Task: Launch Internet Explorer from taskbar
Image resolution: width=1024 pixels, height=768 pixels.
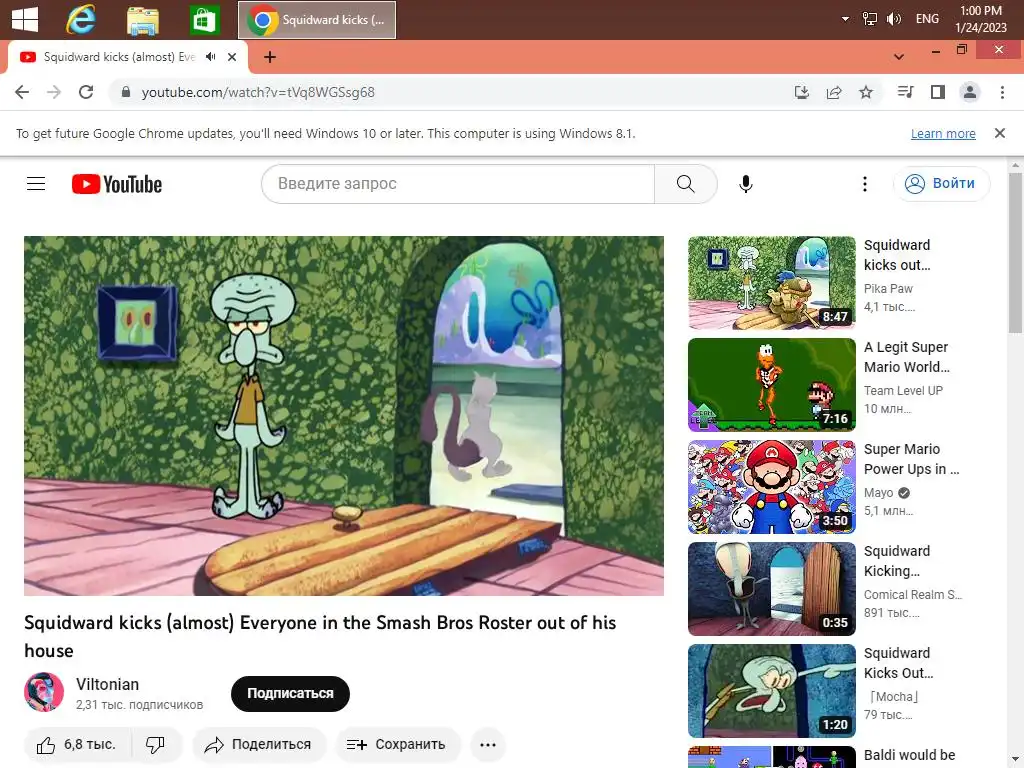Action: (x=81, y=19)
